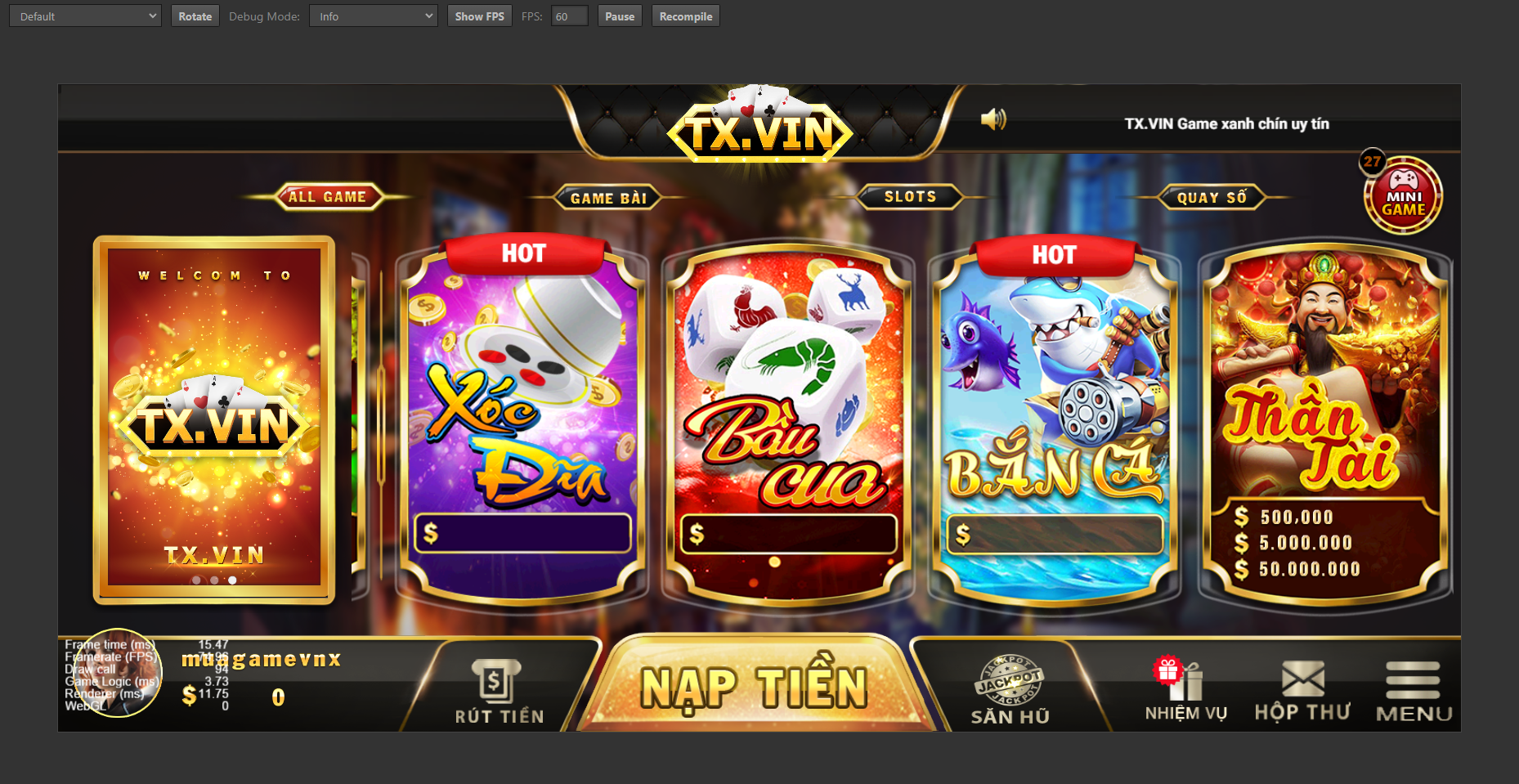Expand the Debug Mode Info dropdown
The image size is (1519, 784).
pos(374,16)
